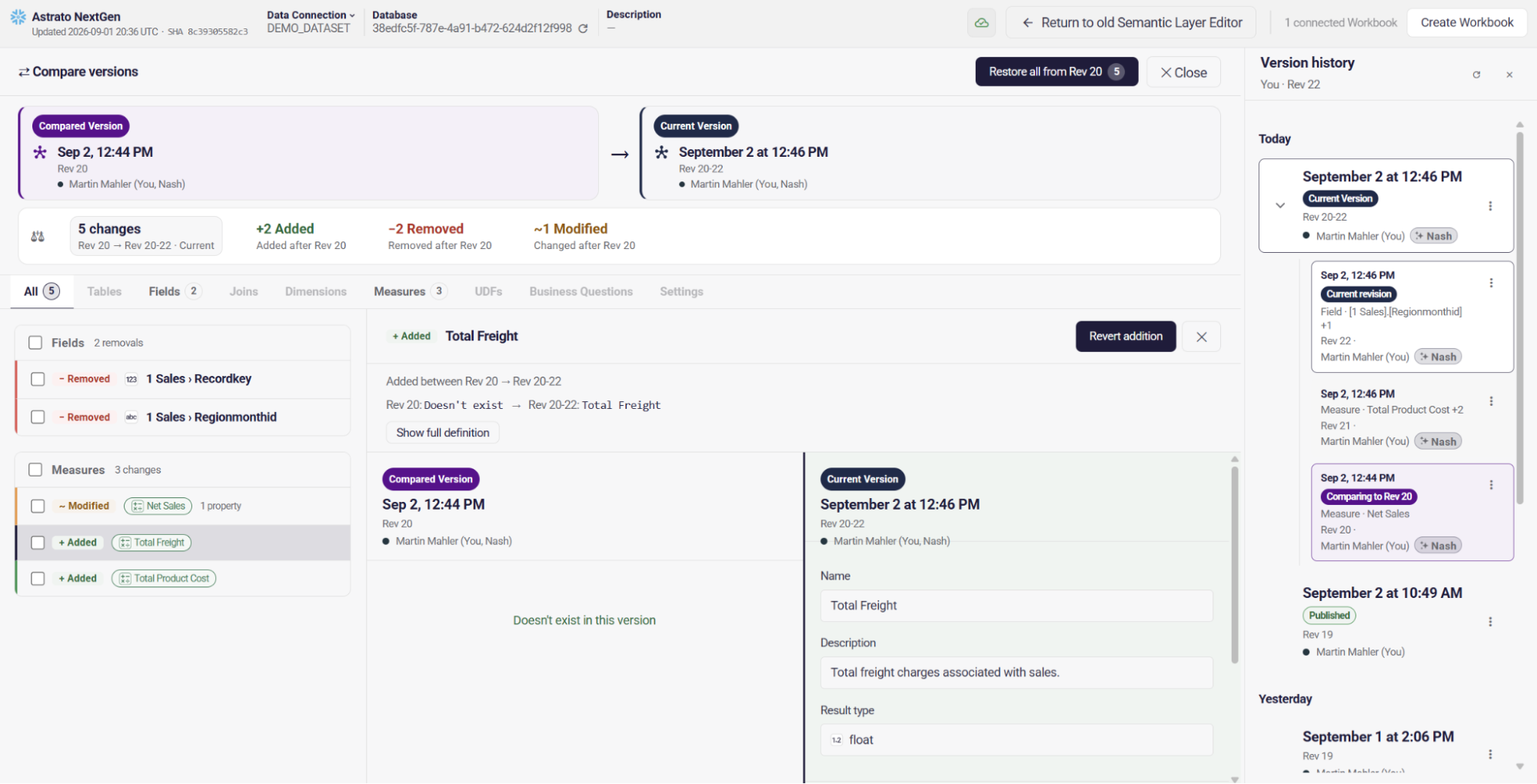Screen dimensions: 1537x784
Task: Click Revert addition button
Action: coord(1126,337)
